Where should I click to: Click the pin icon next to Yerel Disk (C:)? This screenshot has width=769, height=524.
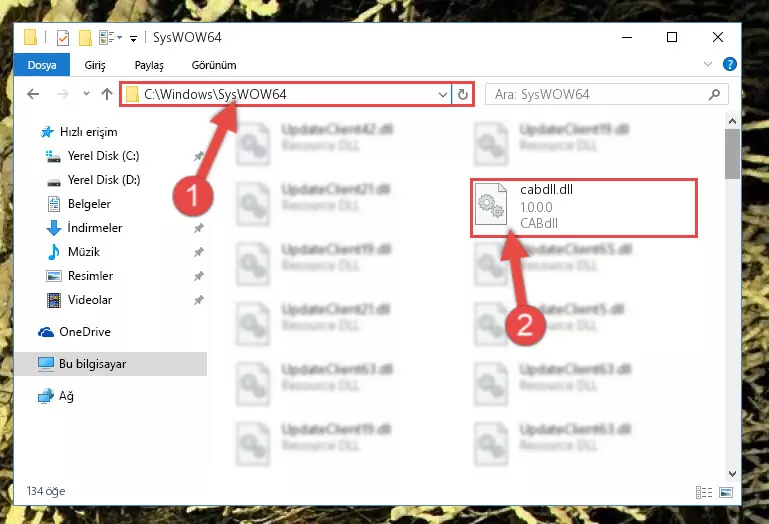point(198,156)
